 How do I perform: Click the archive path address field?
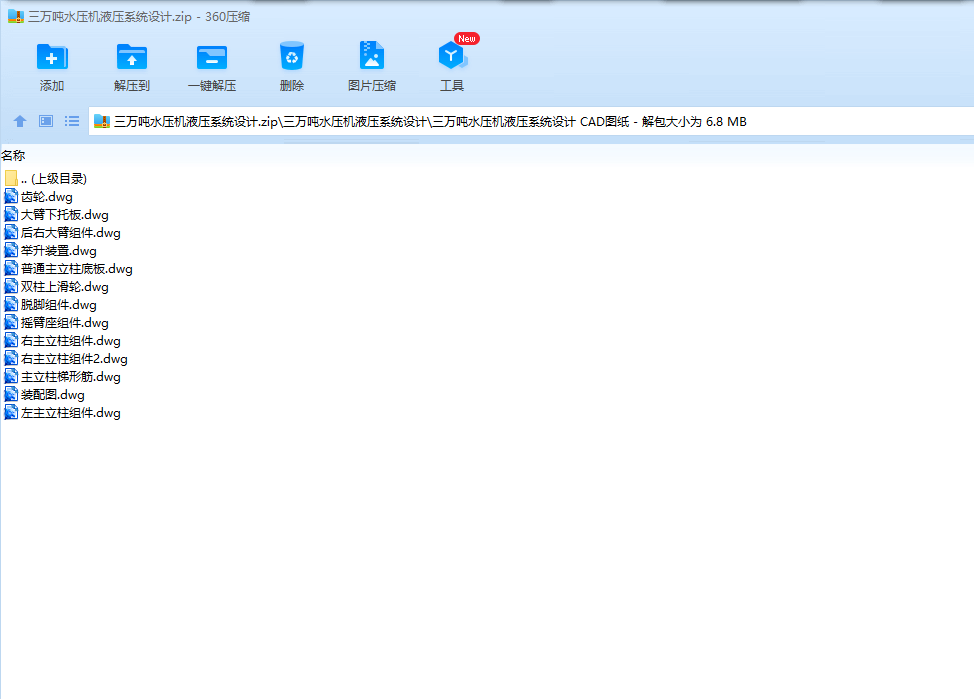[531, 121]
